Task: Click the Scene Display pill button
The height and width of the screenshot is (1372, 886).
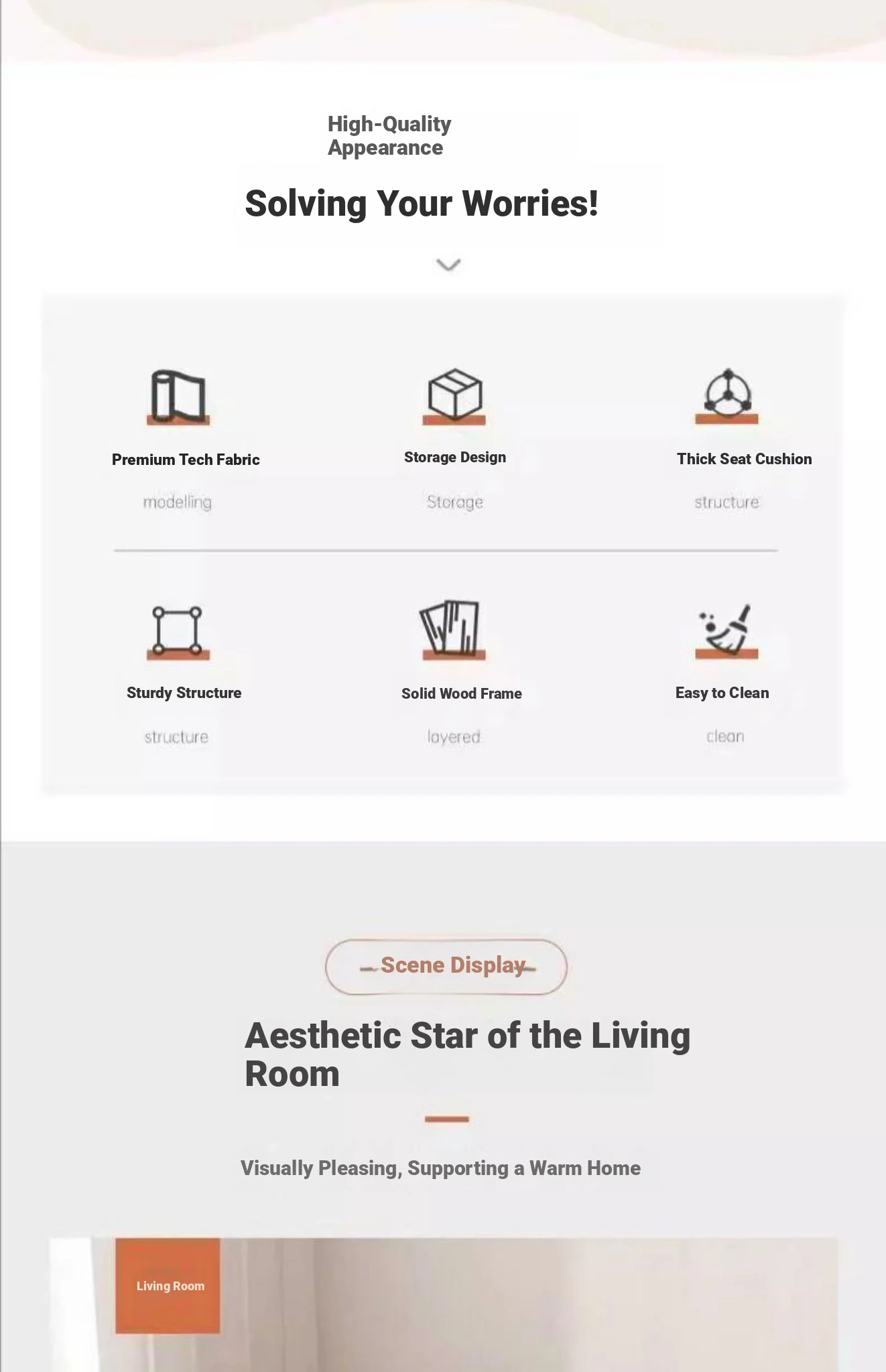Action: click(x=446, y=967)
